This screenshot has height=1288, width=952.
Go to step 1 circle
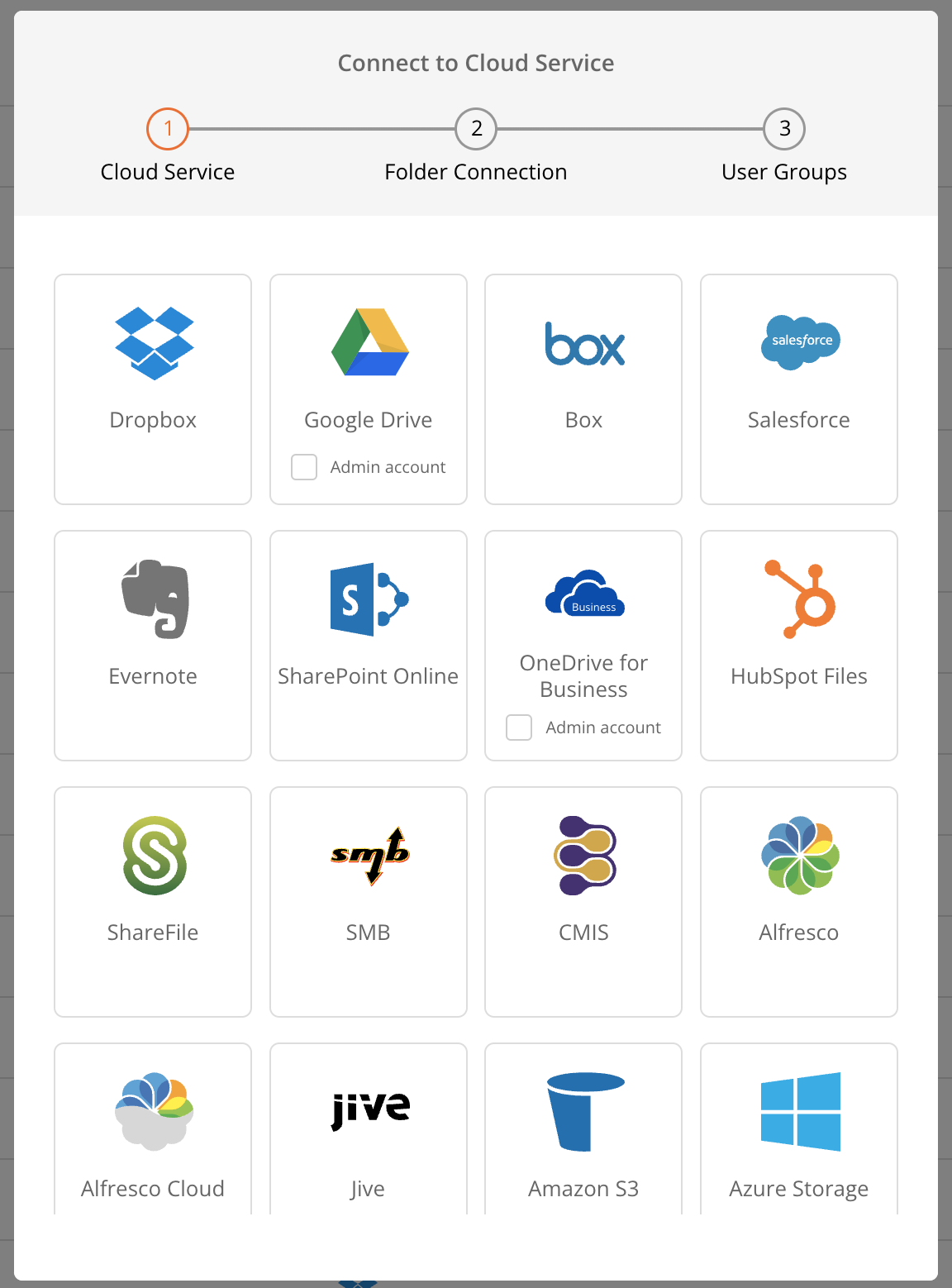click(x=168, y=129)
